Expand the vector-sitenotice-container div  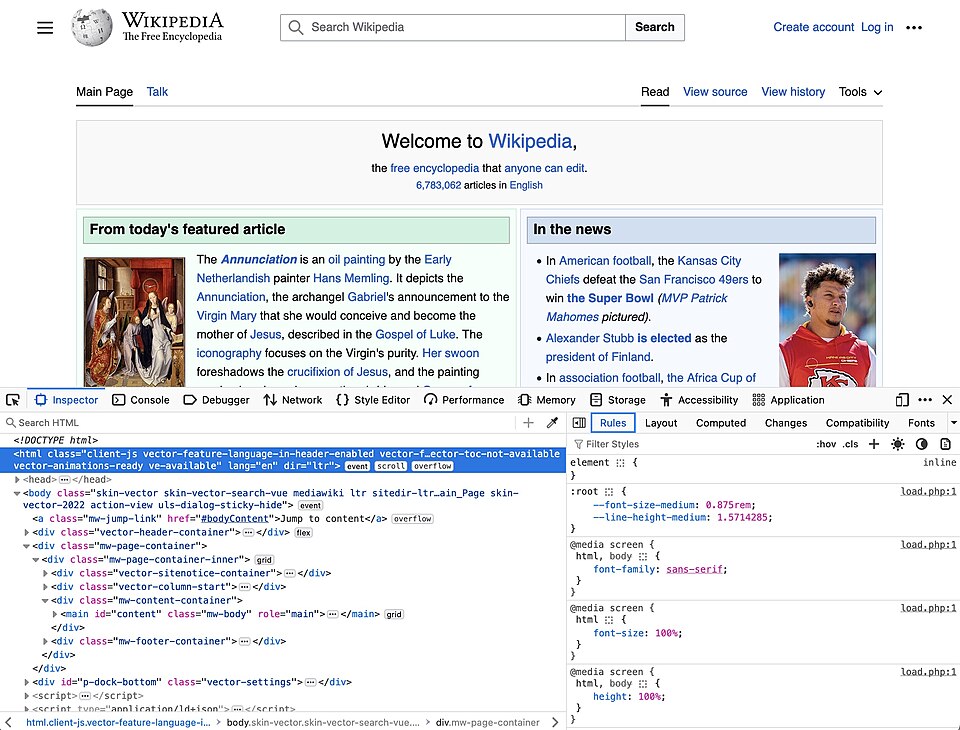(45, 573)
